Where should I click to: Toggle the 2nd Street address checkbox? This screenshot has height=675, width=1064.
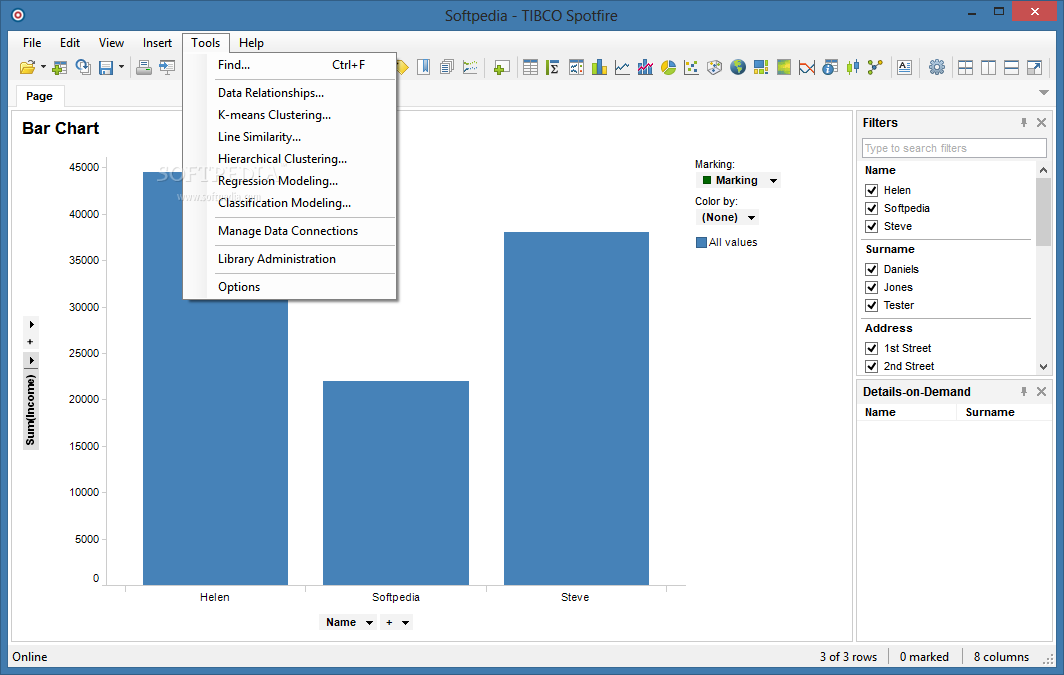(872, 366)
